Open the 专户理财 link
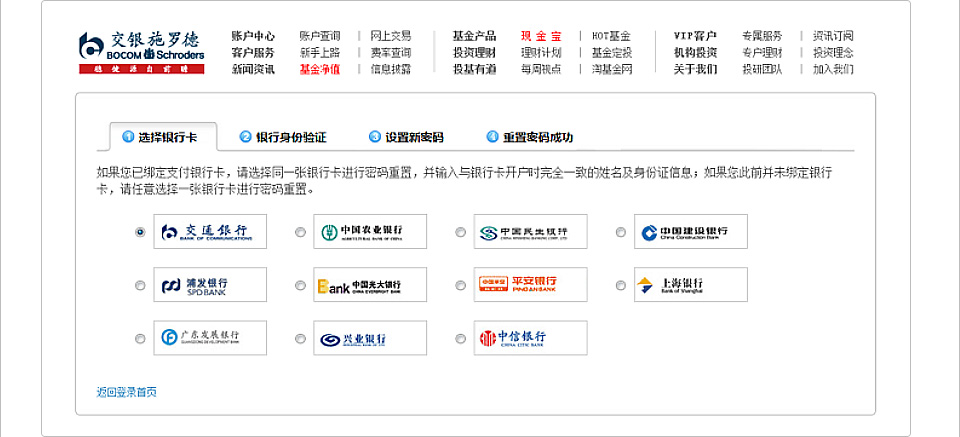960x437 pixels. coord(762,53)
